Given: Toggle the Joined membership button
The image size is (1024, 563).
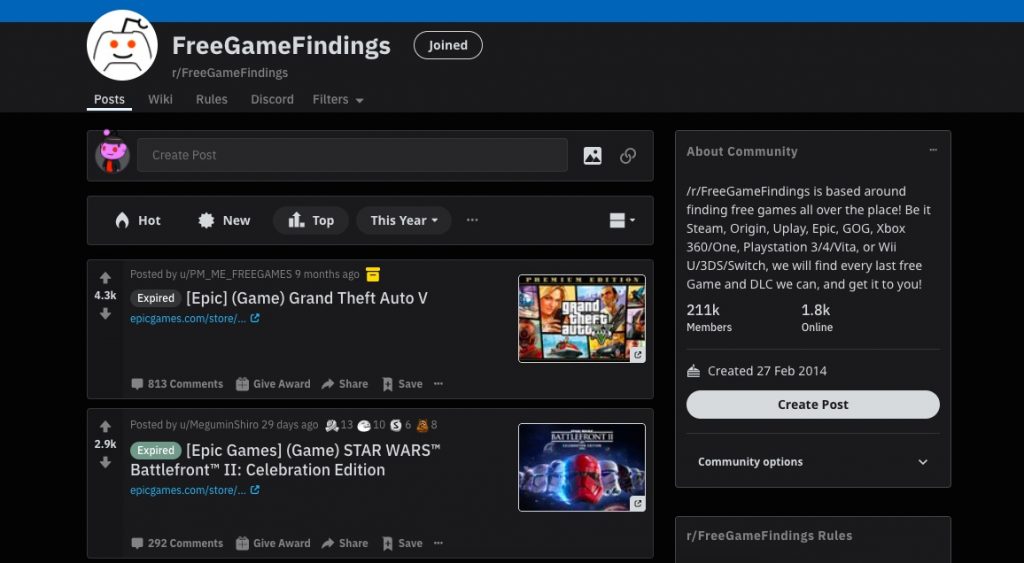Looking at the screenshot, I should click(448, 45).
